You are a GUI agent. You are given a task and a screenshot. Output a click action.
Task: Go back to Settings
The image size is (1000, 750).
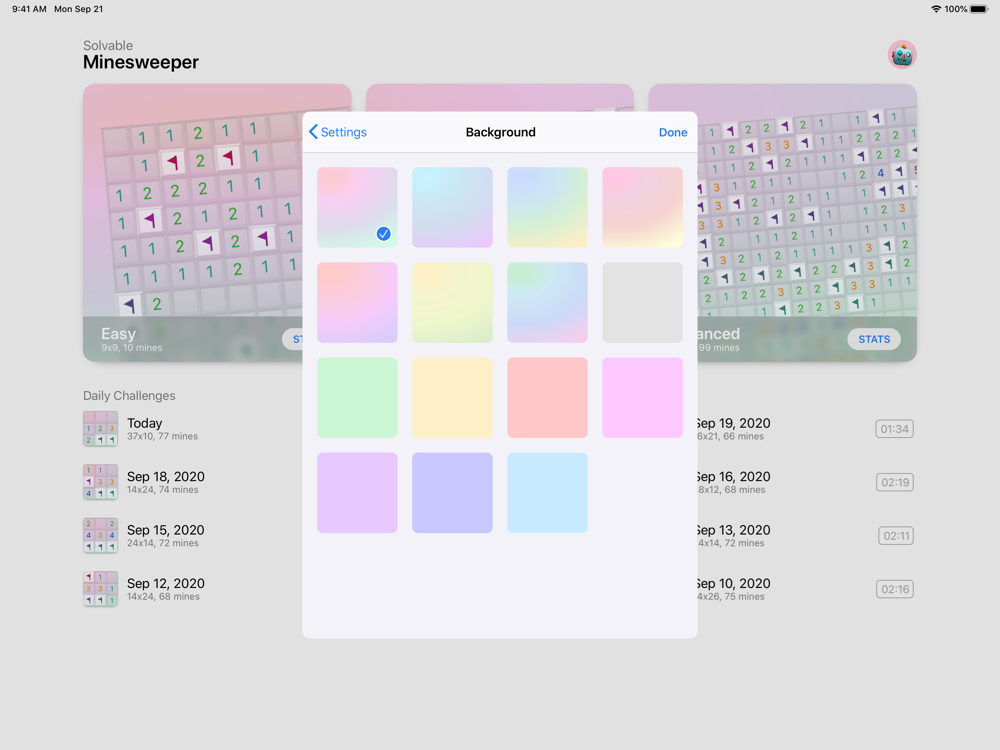coord(337,132)
